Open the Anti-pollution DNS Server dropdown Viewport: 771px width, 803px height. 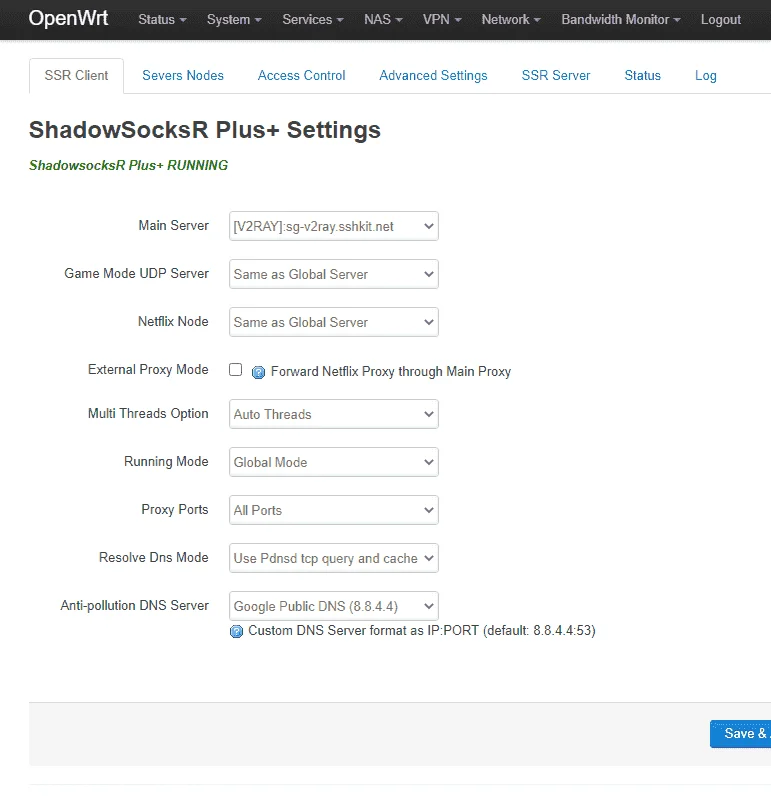point(334,606)
